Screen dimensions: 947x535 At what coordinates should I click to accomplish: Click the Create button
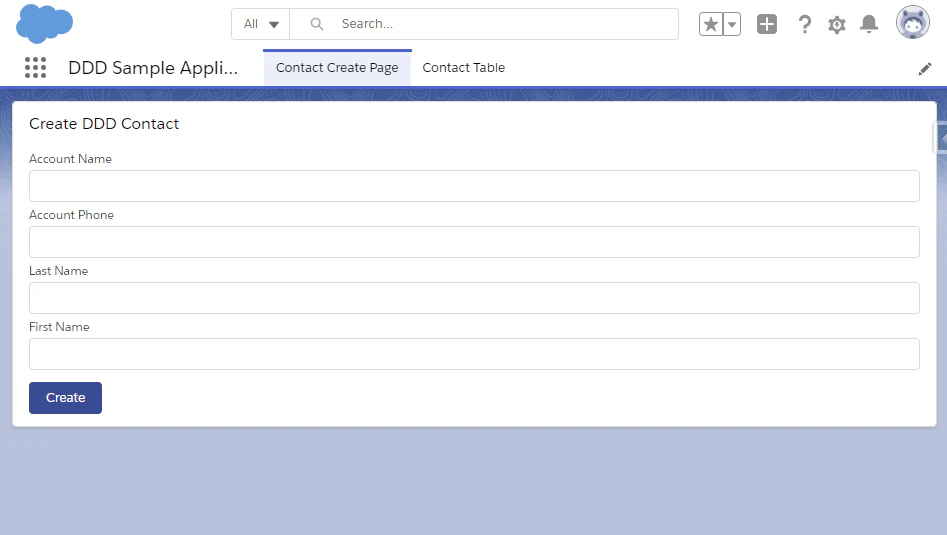pos(65,398)
